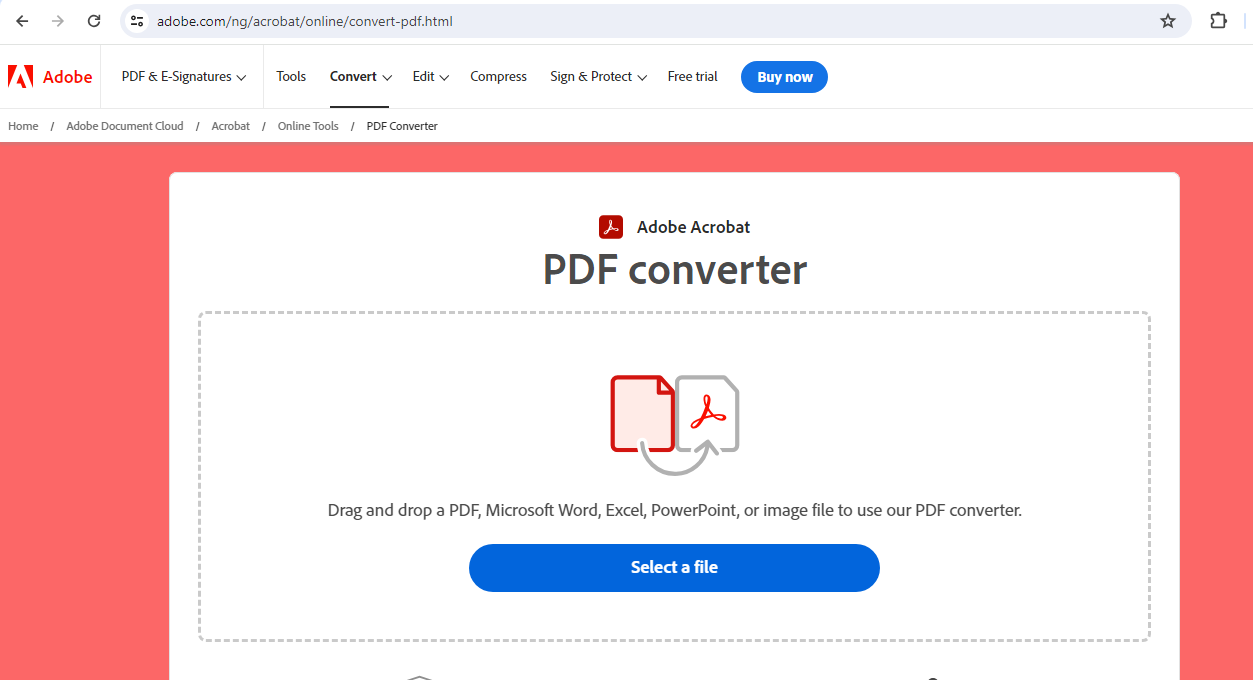Screen dimensions: 1253x680
Task: Open the Compress nav item
Action: 498,77
